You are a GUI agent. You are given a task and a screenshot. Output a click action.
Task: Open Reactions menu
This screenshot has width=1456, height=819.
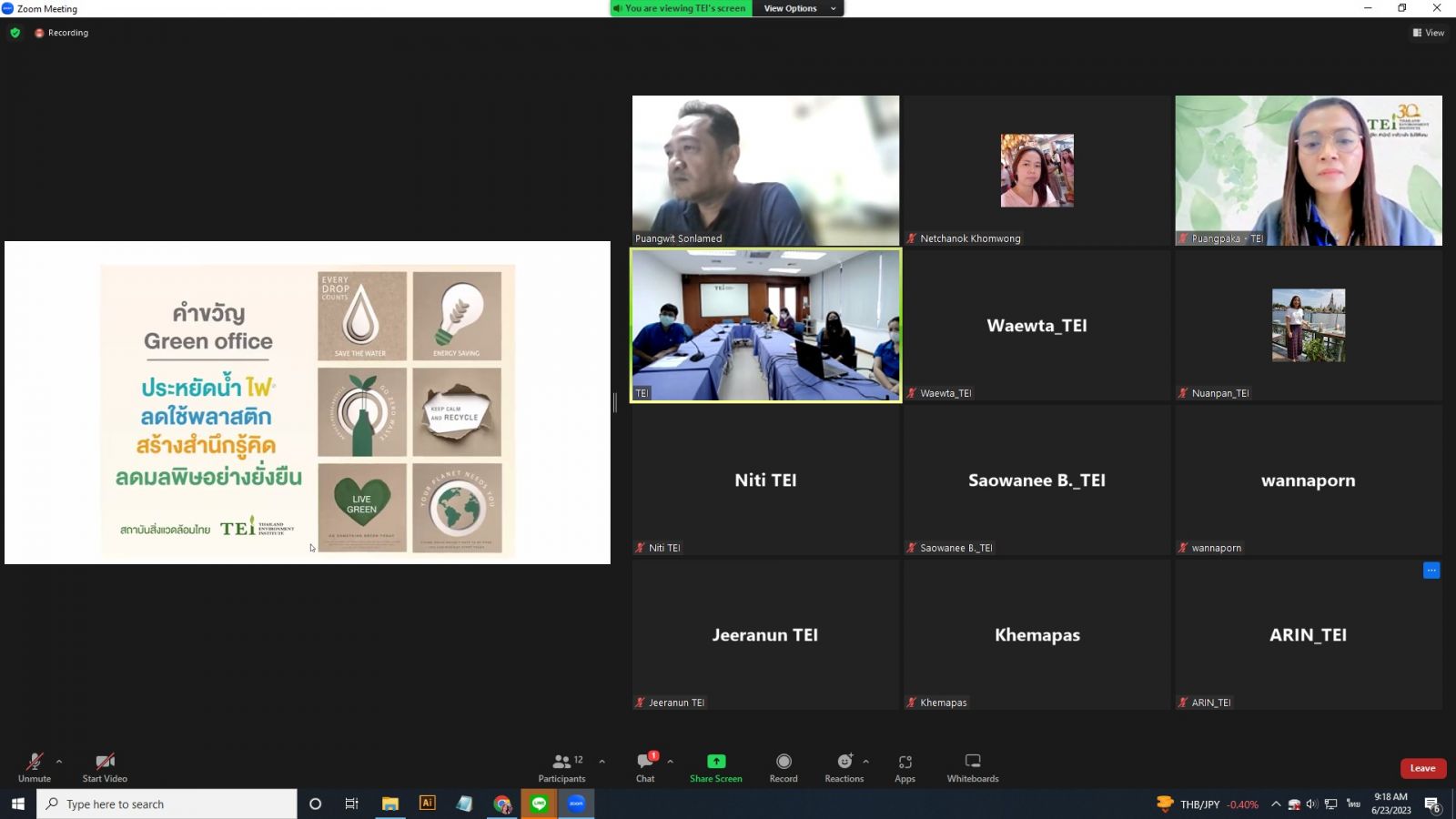[x=844, y=767]
